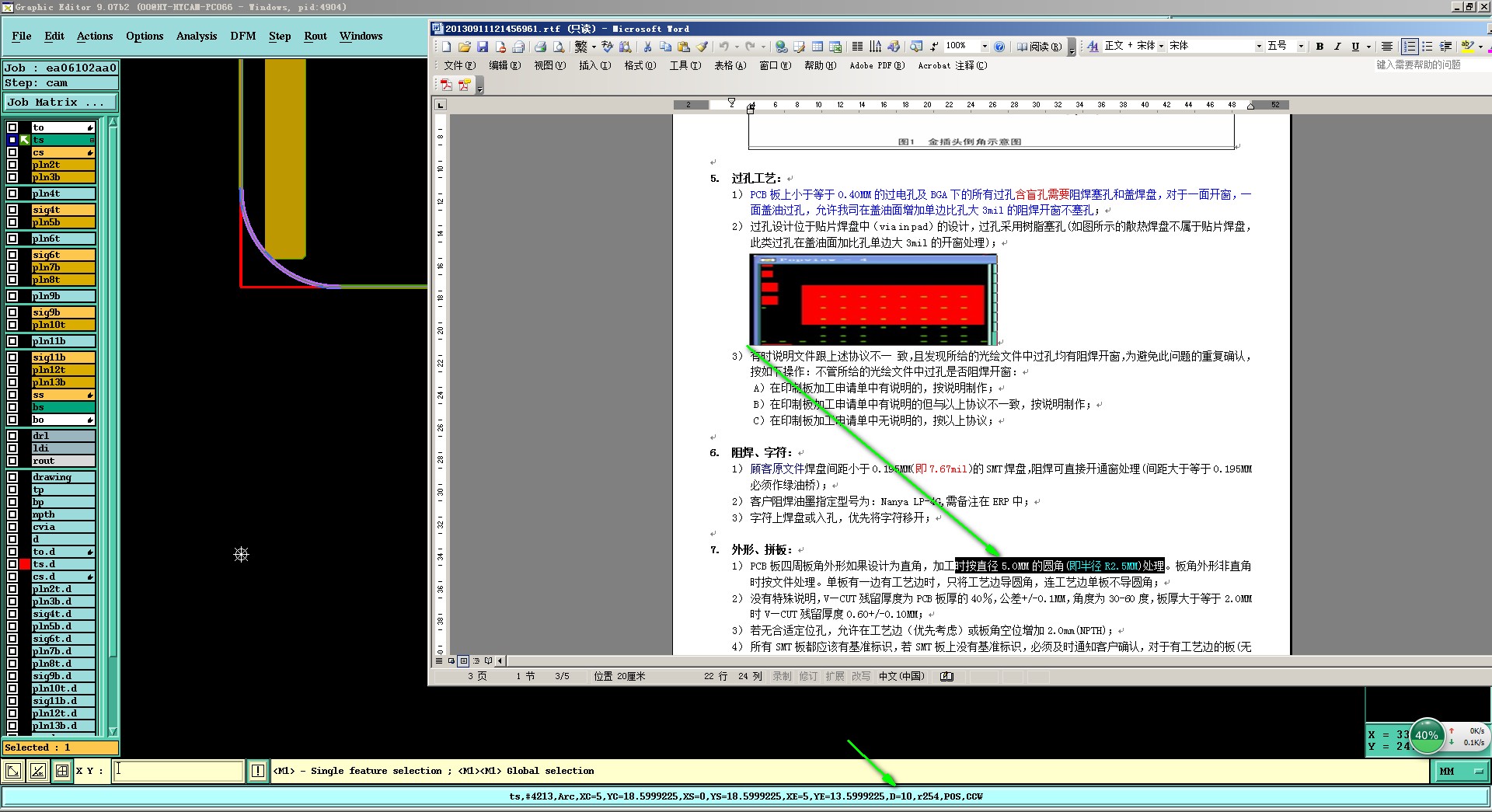Click the Bold B icon
Screen dimensions: 1492x812
[x=1319, y=47]
